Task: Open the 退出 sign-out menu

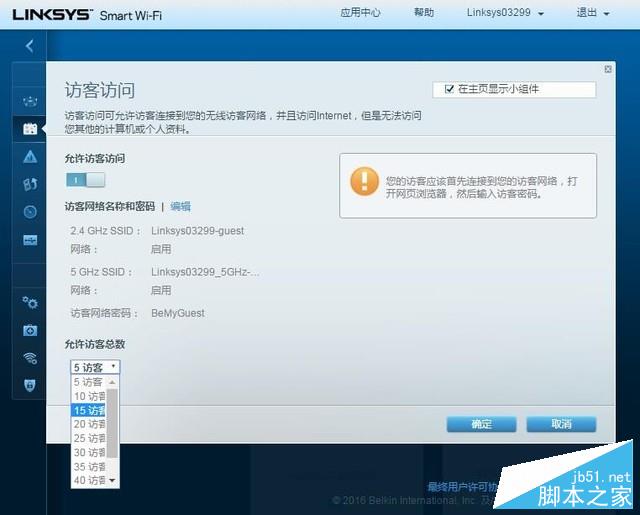Action: (593, 13)
